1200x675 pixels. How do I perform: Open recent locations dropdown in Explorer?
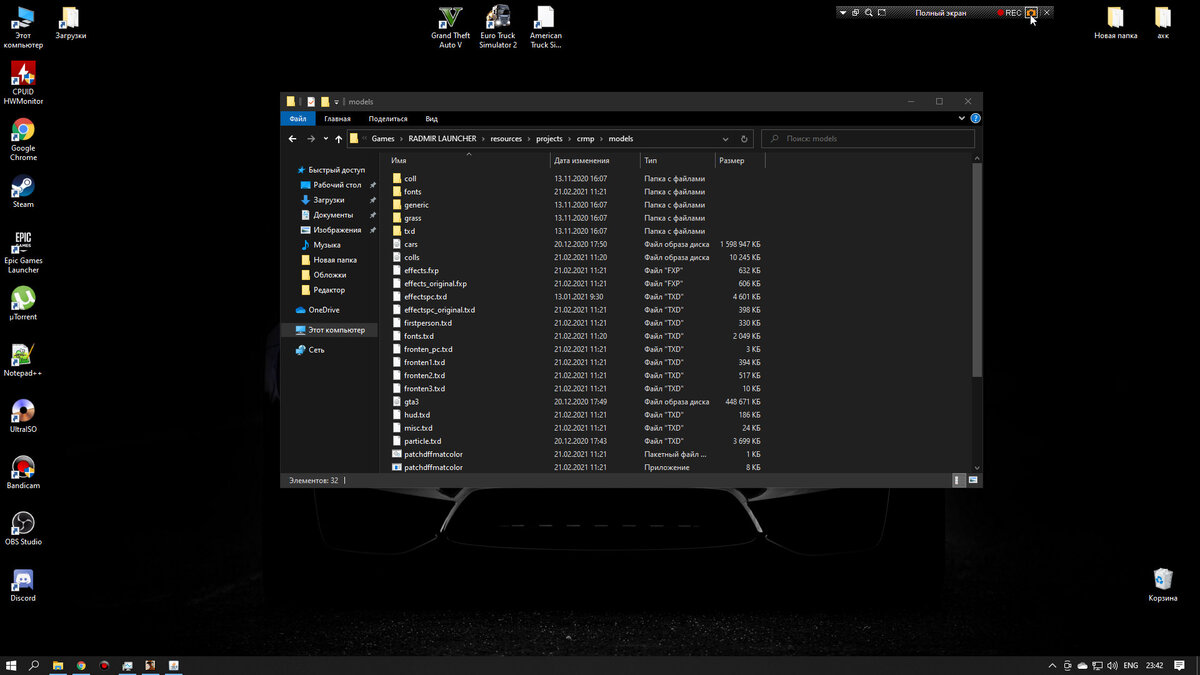coord(326,139)
